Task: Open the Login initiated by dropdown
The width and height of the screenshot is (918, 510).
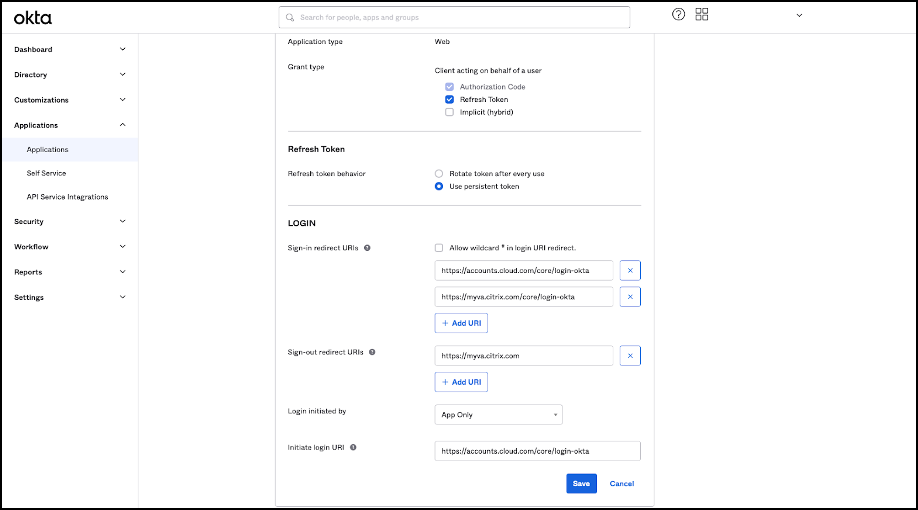Action: (x=498, y=414)
